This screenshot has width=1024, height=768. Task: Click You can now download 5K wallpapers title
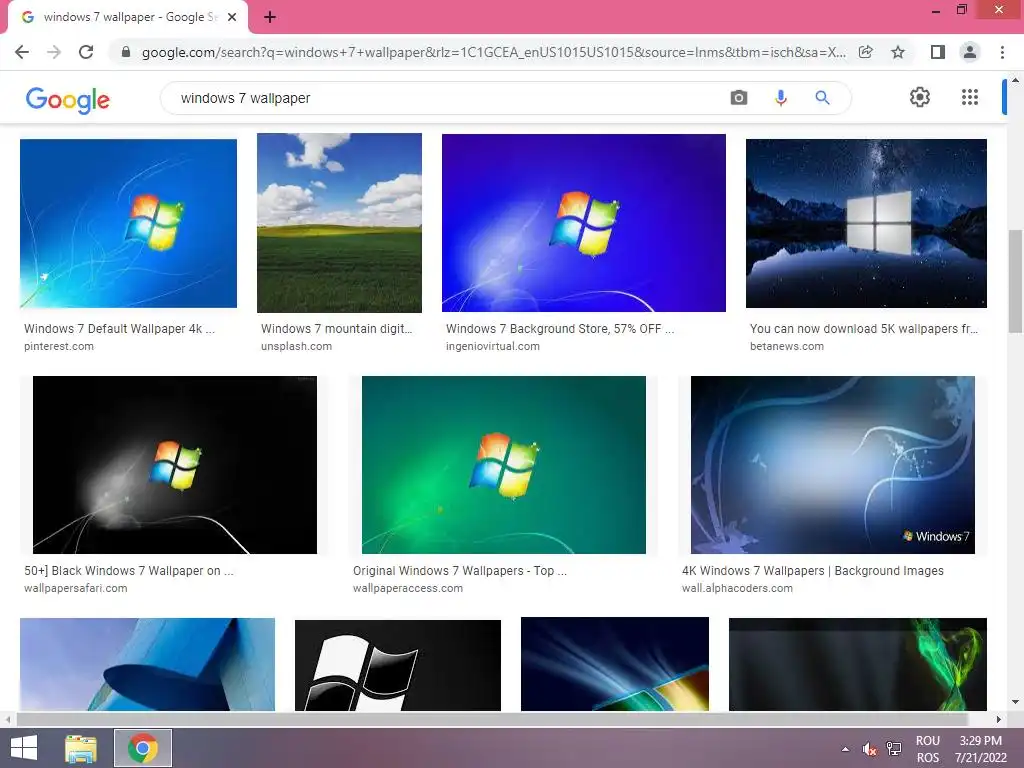click(864, 328)
